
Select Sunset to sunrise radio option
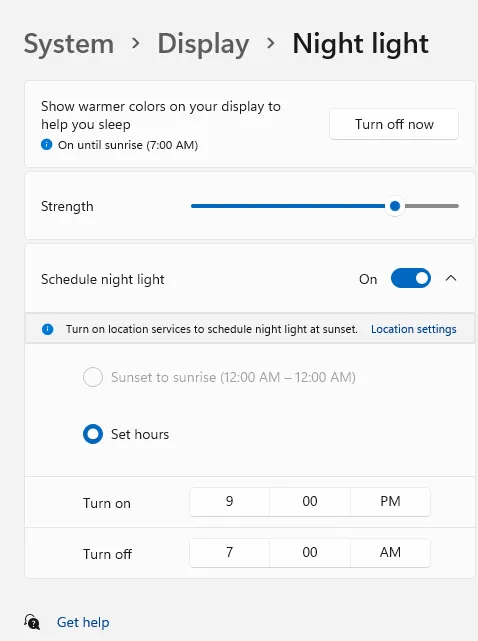[93, 377]
